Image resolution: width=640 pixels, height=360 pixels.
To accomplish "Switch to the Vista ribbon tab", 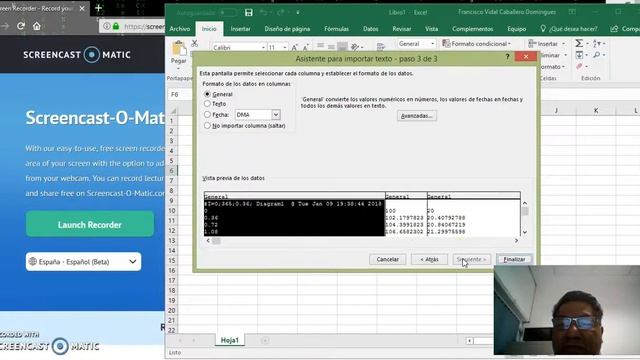I will pyautogui.click(x=431, y=29).
